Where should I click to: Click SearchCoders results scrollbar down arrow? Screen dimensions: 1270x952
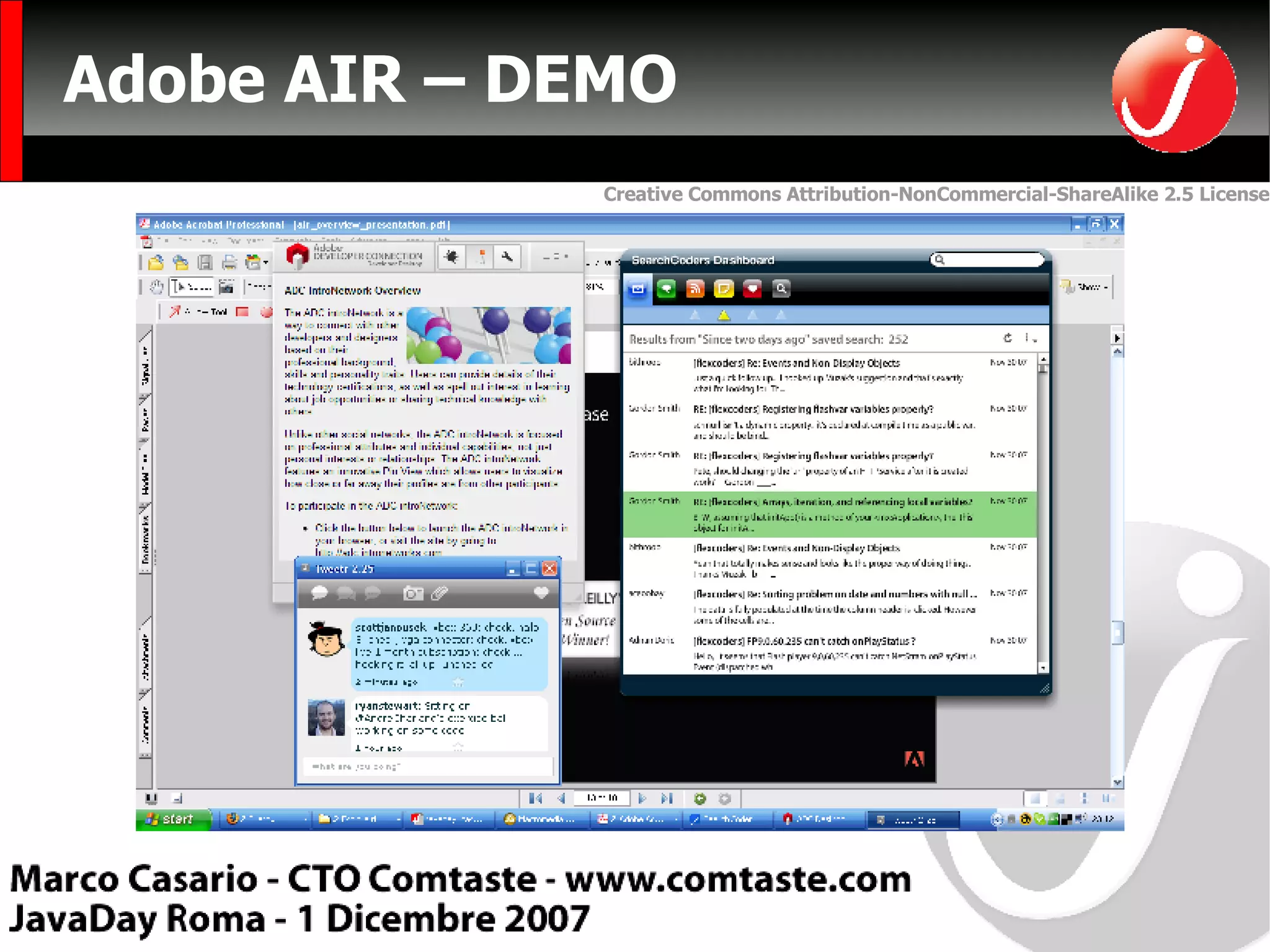pyautogui.click(x=1043, y=668)
